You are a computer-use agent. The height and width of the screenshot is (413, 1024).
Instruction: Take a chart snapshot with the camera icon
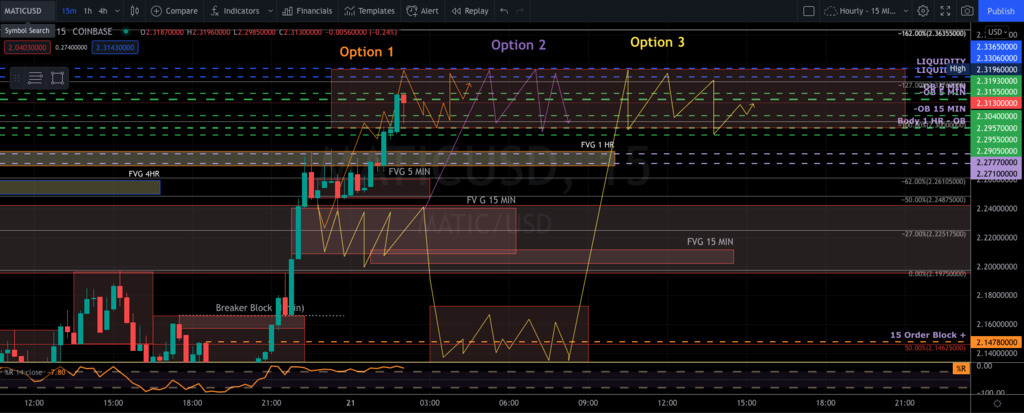(x=966, y=11)
